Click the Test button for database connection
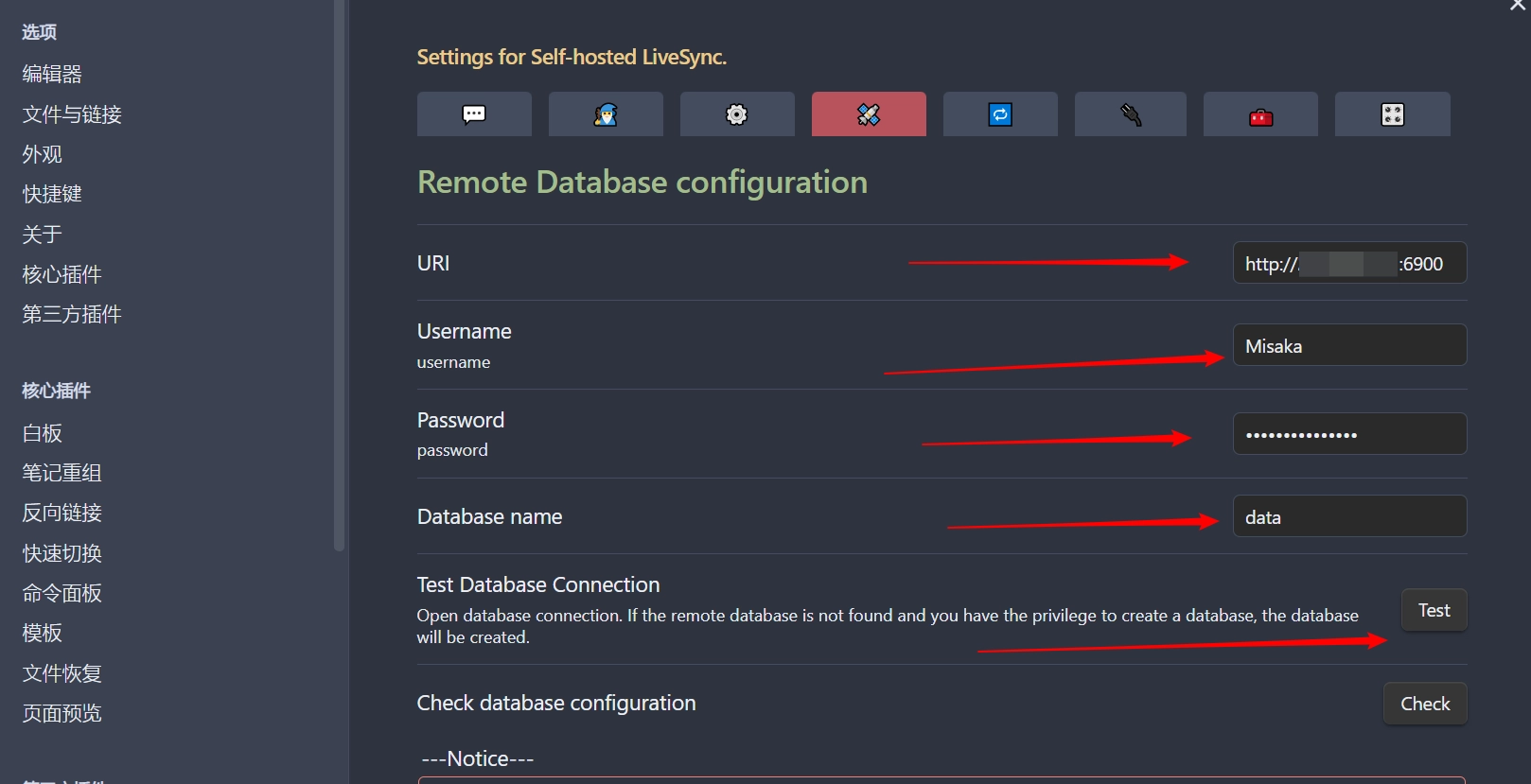1531x784 pixels. 1434,610
